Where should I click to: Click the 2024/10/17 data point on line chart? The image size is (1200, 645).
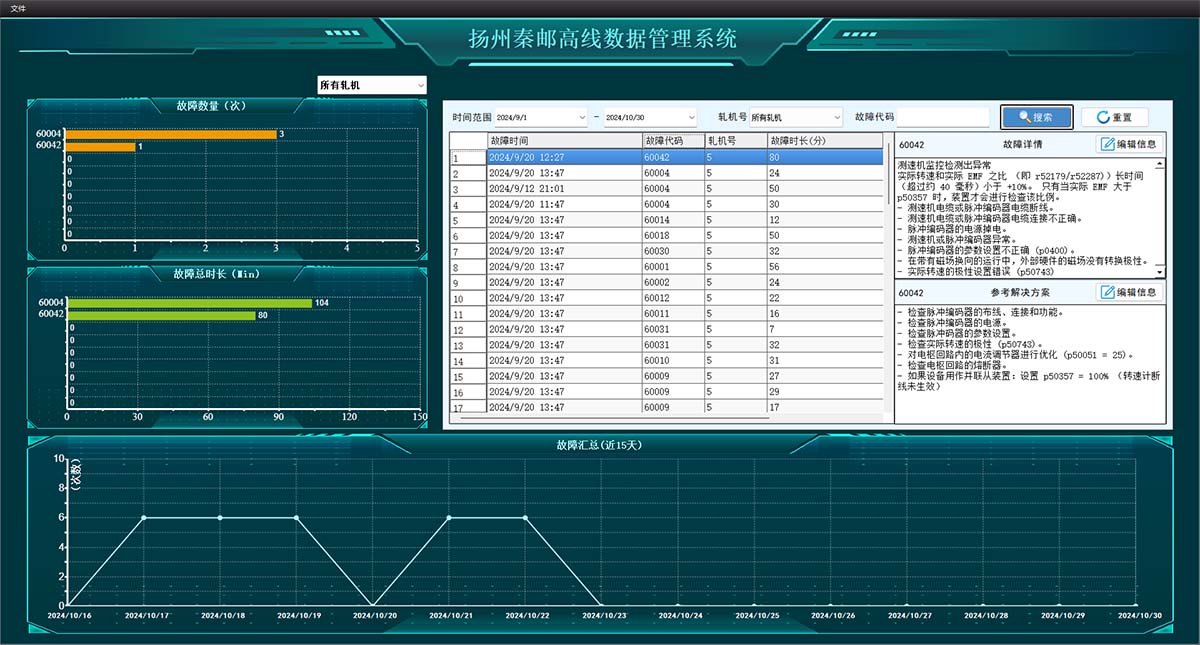pos(144,517)
